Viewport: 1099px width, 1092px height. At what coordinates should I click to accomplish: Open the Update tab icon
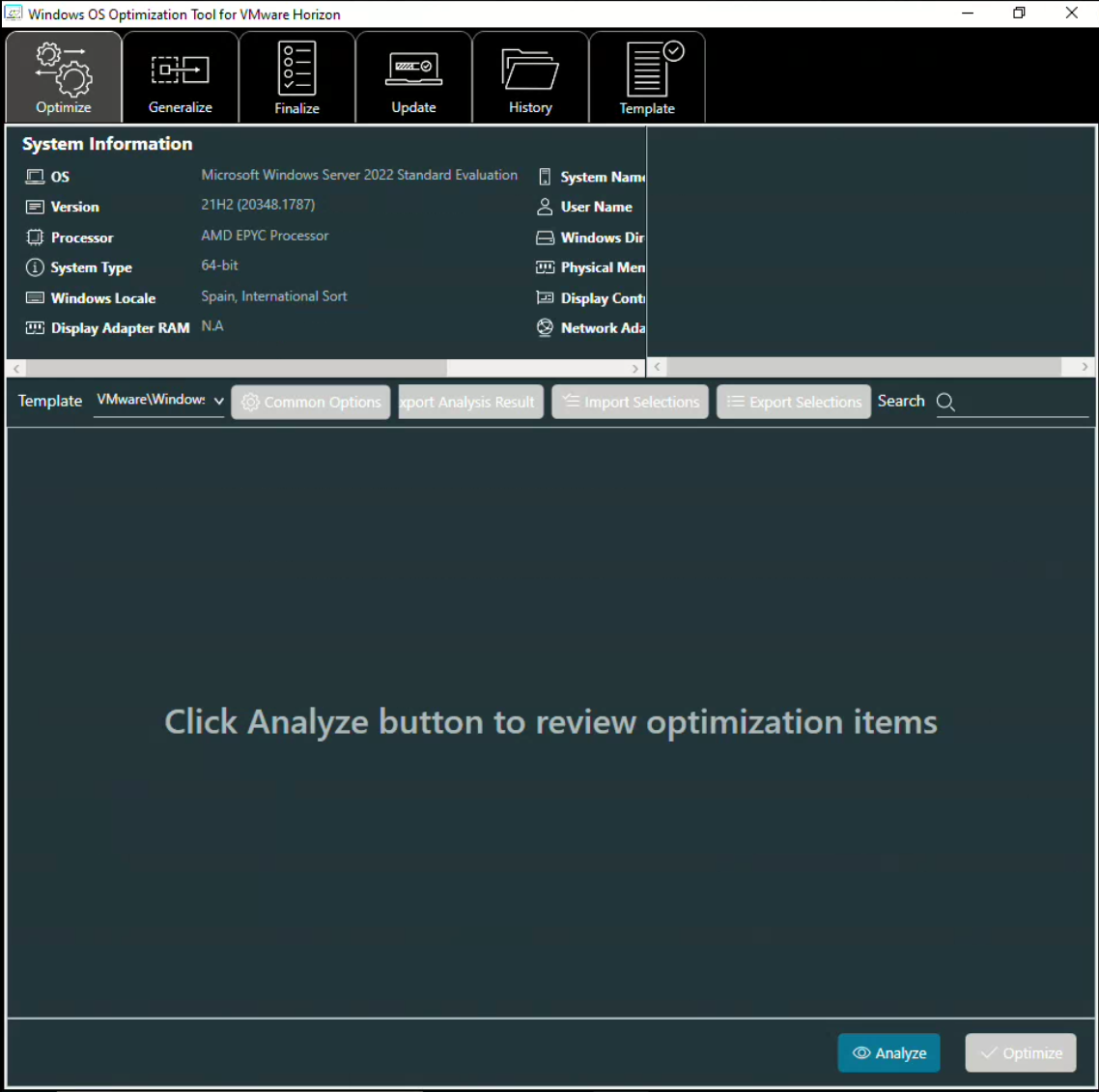pos(413,69)
